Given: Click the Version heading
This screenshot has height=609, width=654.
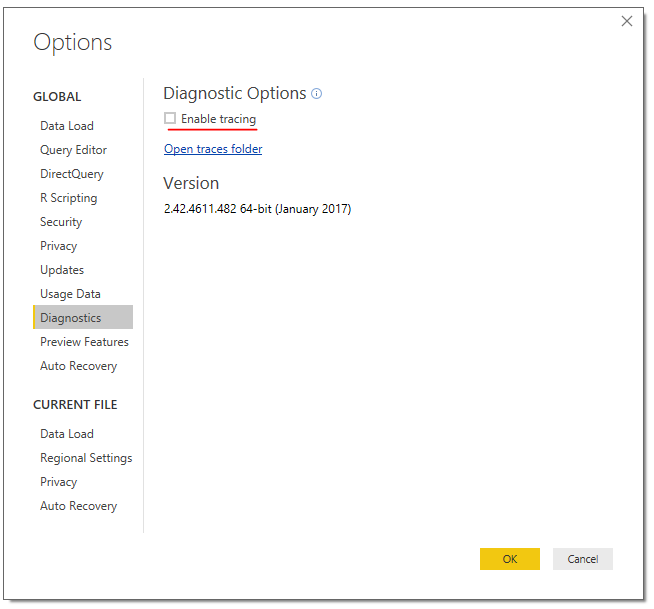Looking at the screenshot, I should [x=191, y=184].
